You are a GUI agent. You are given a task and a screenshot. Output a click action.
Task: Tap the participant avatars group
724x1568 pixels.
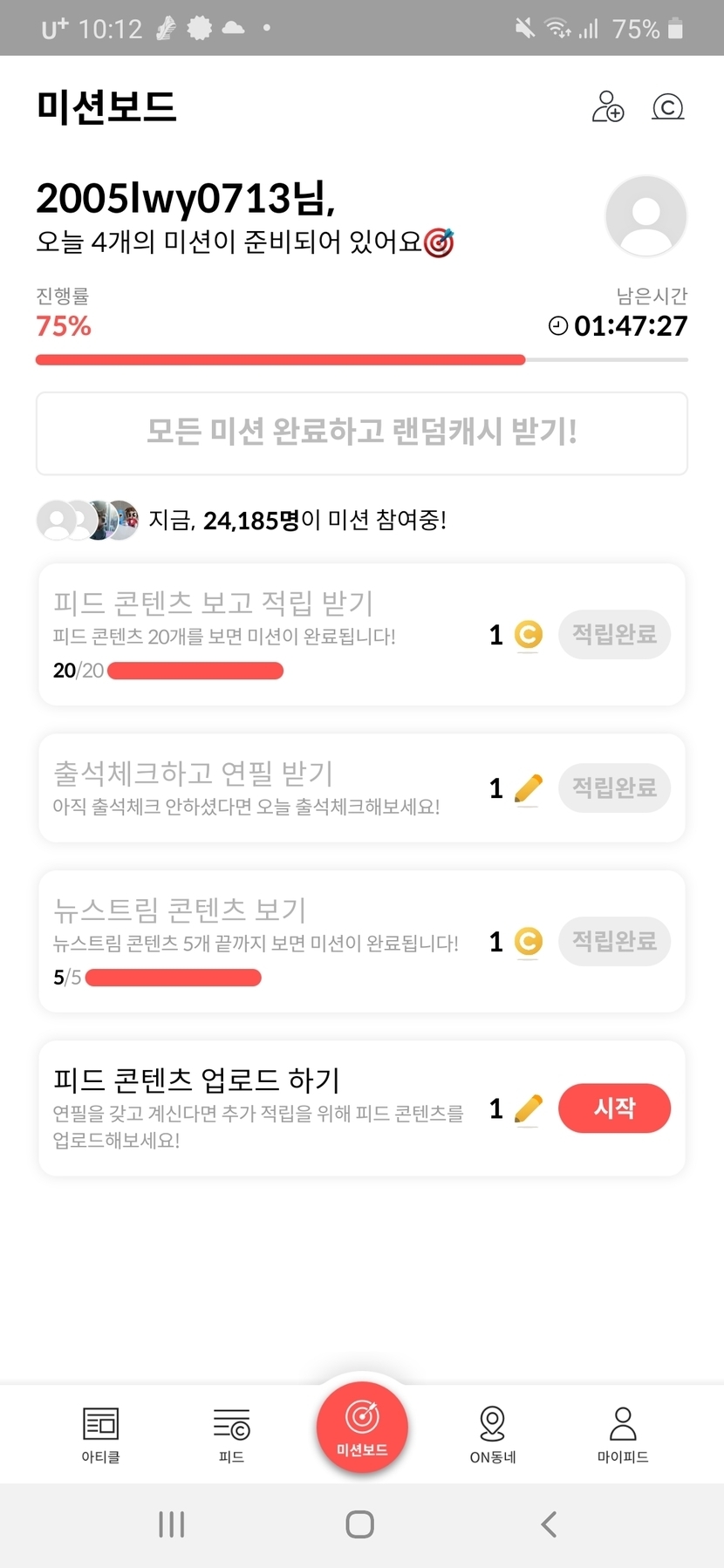(x=87, y=521)
